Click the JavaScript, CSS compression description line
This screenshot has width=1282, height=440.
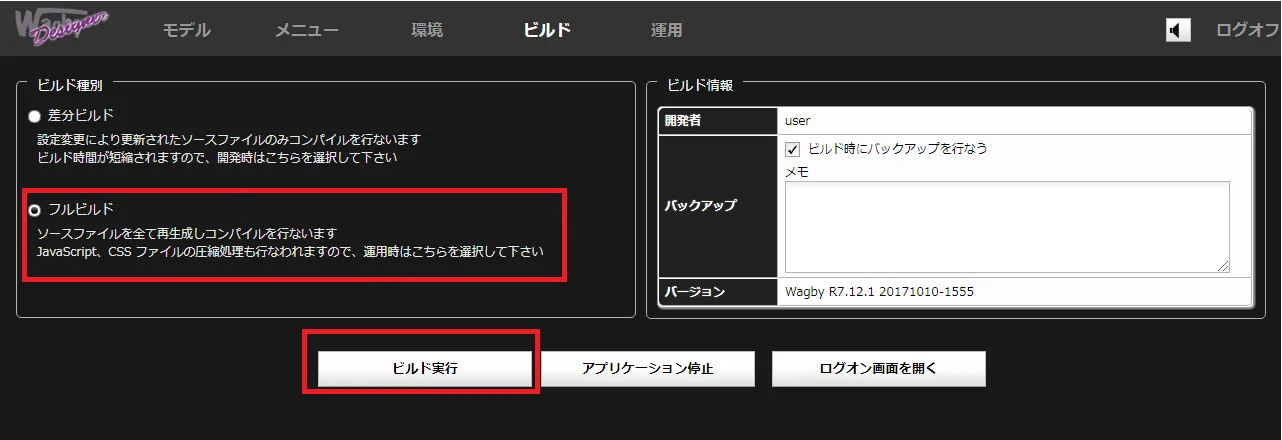click(x=290, y=251)
